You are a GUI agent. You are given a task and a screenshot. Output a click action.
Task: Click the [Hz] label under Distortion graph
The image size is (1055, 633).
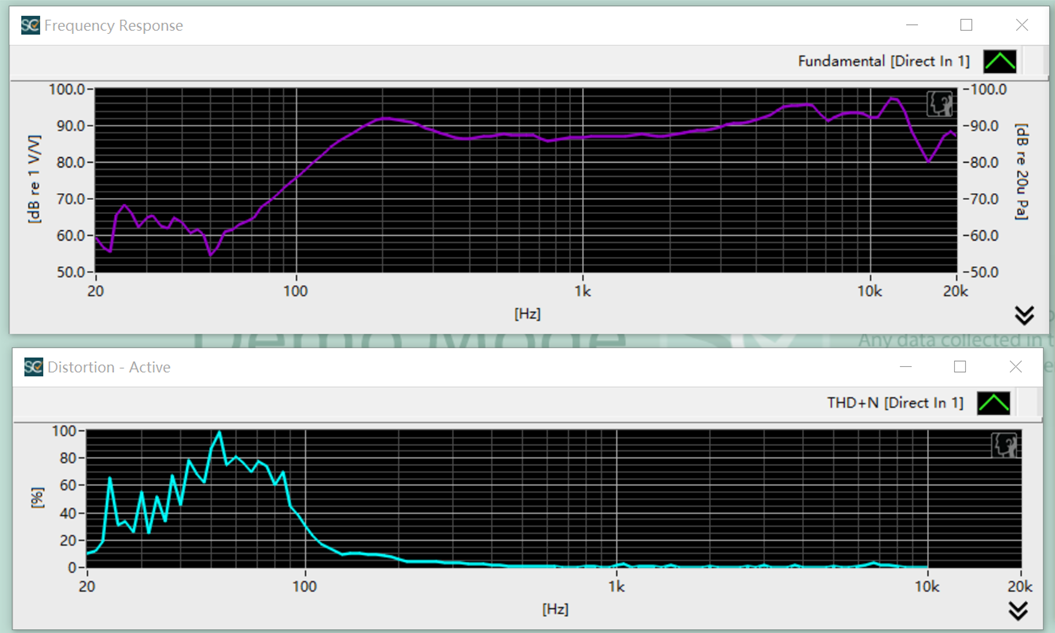(x=555, y=609)
